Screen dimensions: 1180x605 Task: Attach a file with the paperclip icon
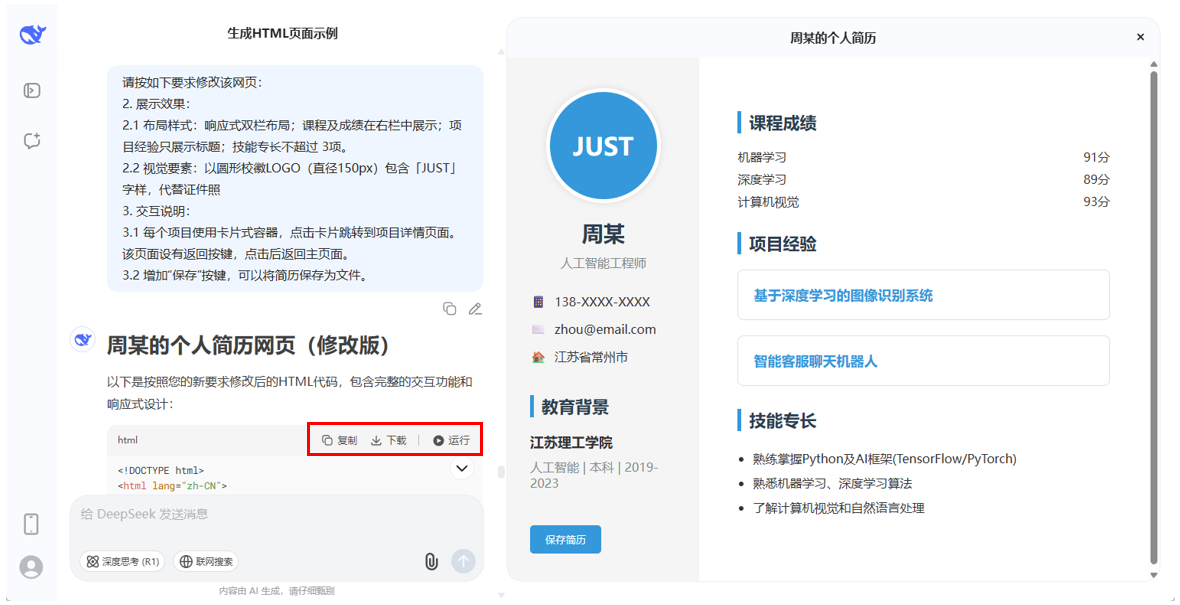[431, 561]
